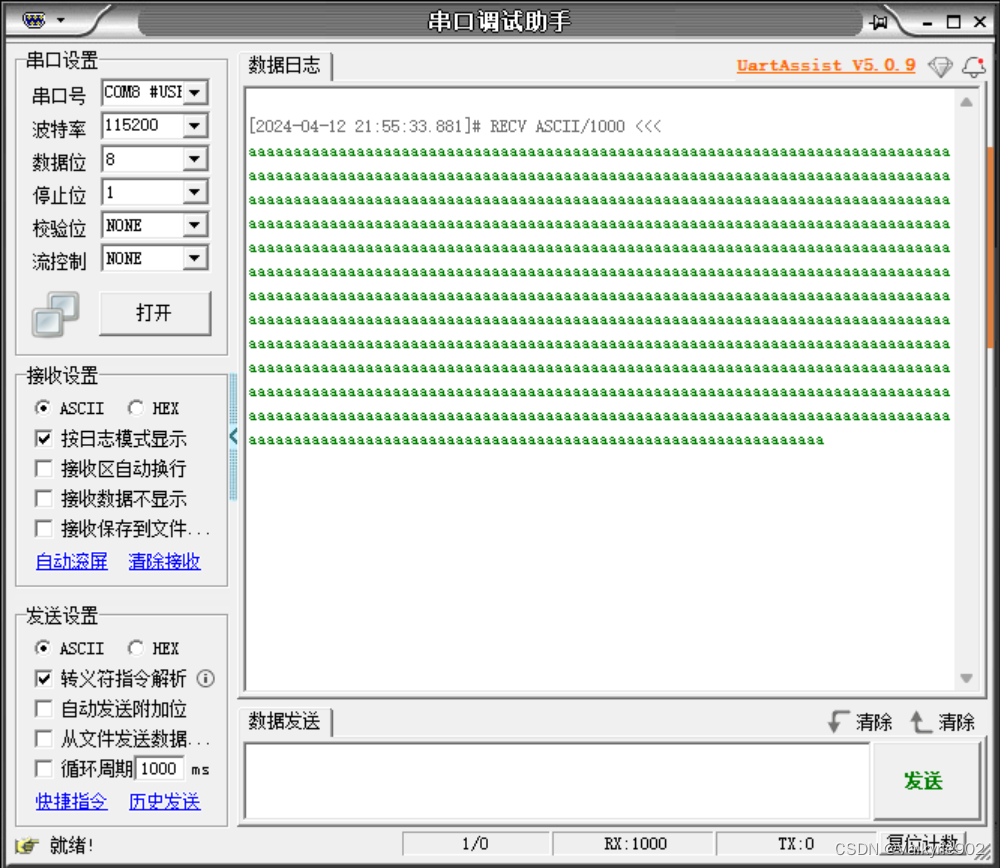Open the 历史发送 link
The width and height of the screenshot is (1000, 868).
(165, 802)
